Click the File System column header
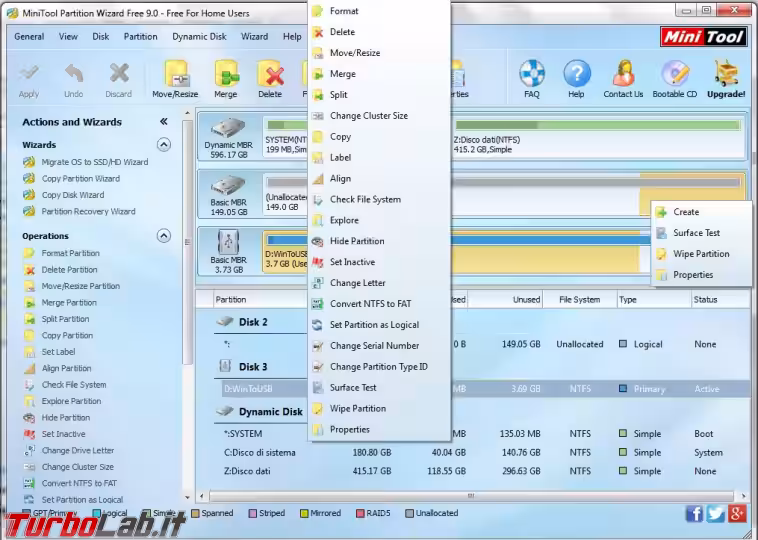 pyautogui.click(x=580, y=300)
